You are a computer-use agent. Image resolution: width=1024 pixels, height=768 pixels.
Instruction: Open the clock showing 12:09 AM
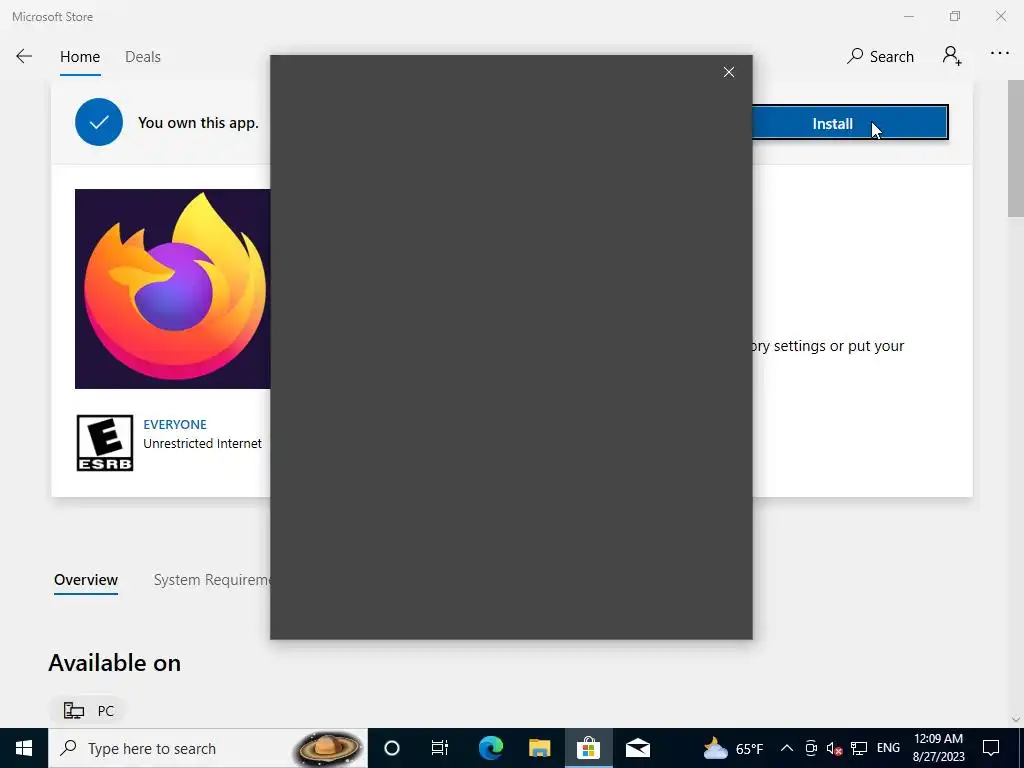[938, 748]
